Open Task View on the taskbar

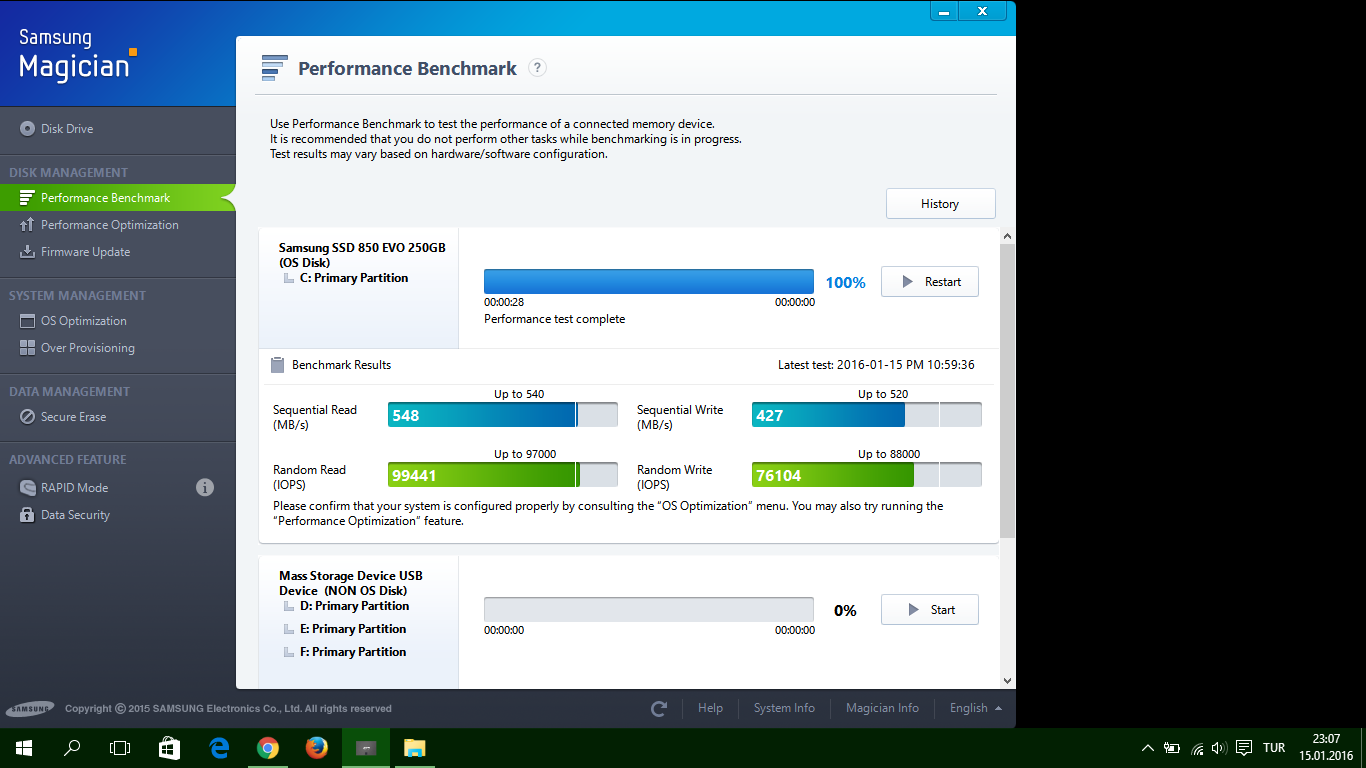tap(120, 748)
